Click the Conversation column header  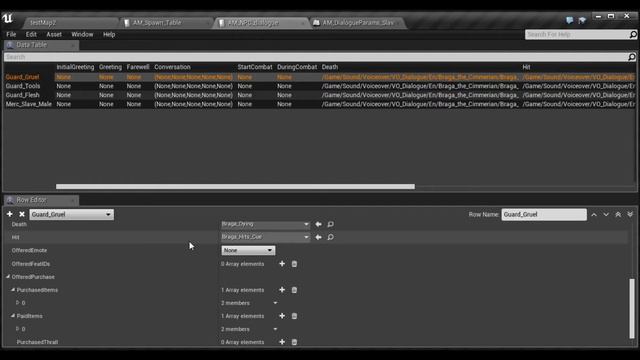tap(172, 67)
